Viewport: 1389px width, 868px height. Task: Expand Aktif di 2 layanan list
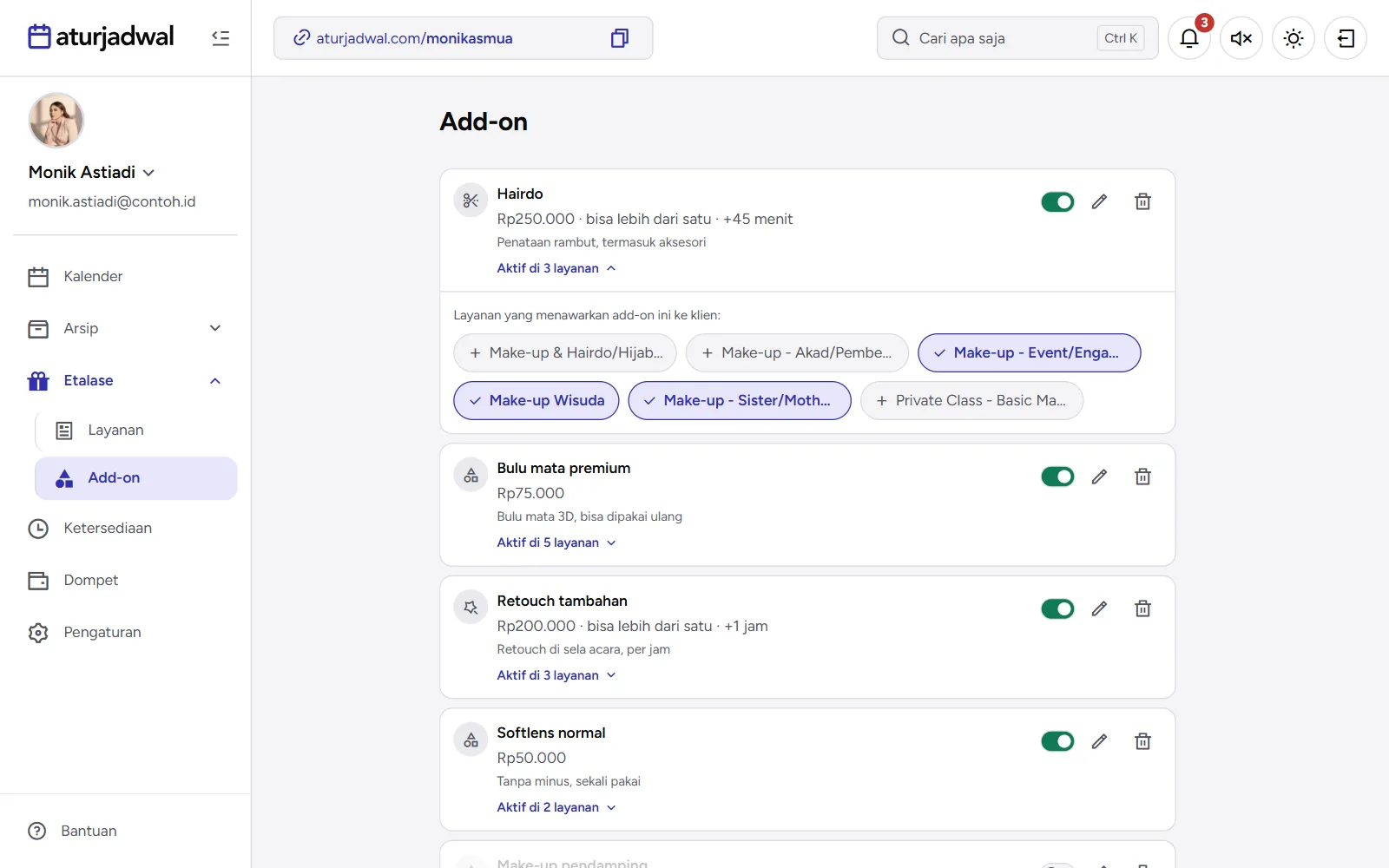[x=556, y=807]
